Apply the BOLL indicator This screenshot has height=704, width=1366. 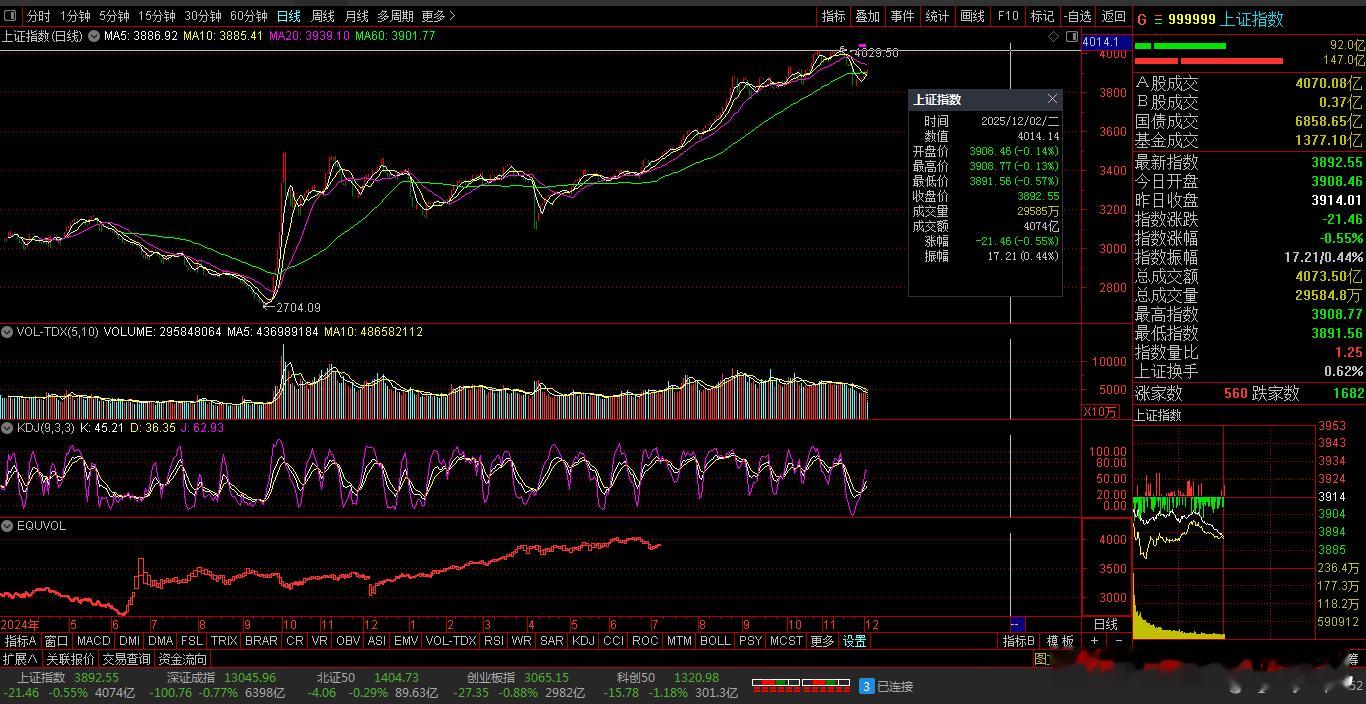tap(715, 641)
